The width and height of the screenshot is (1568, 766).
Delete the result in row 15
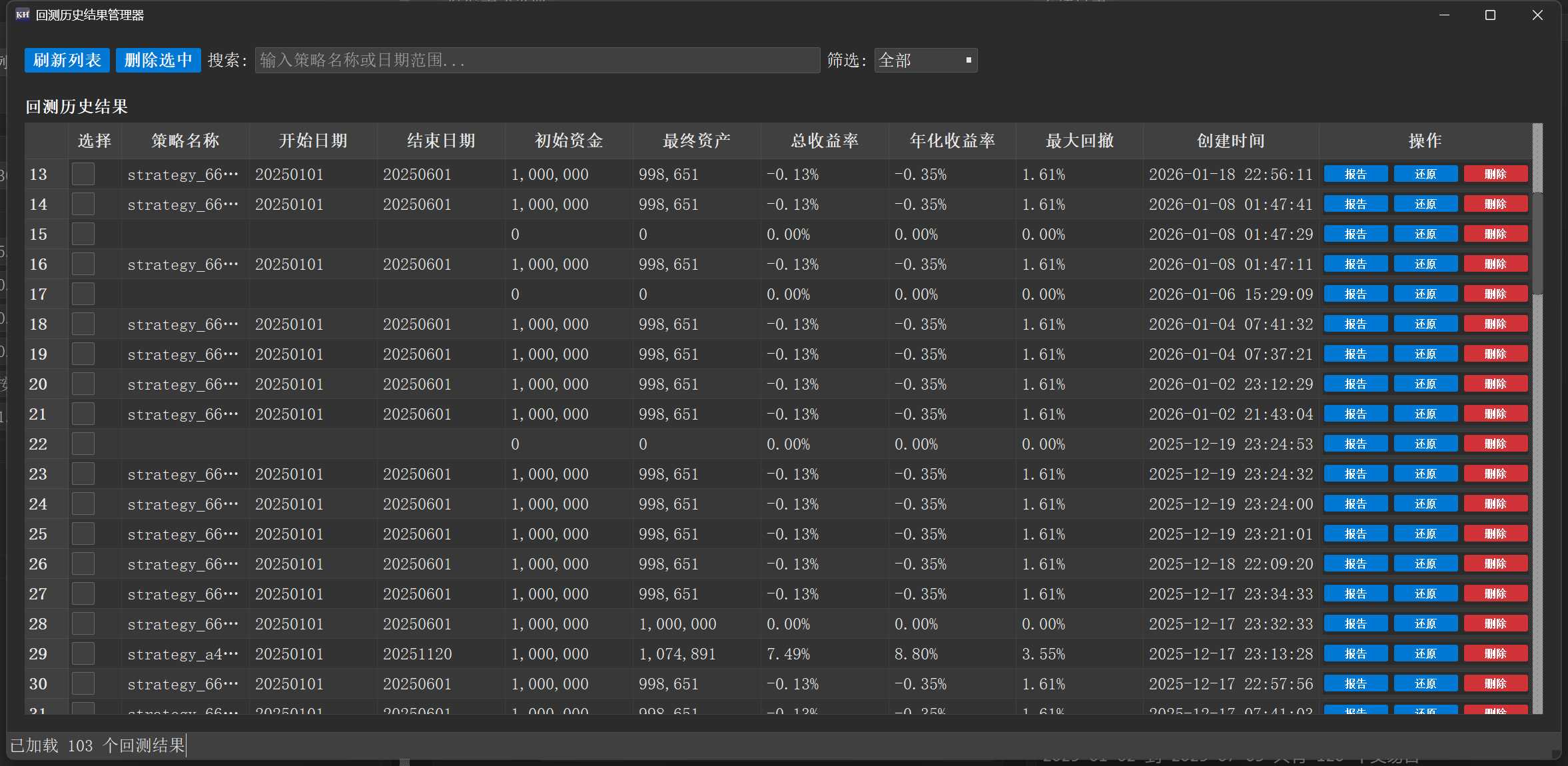[x=1495, y=234]
